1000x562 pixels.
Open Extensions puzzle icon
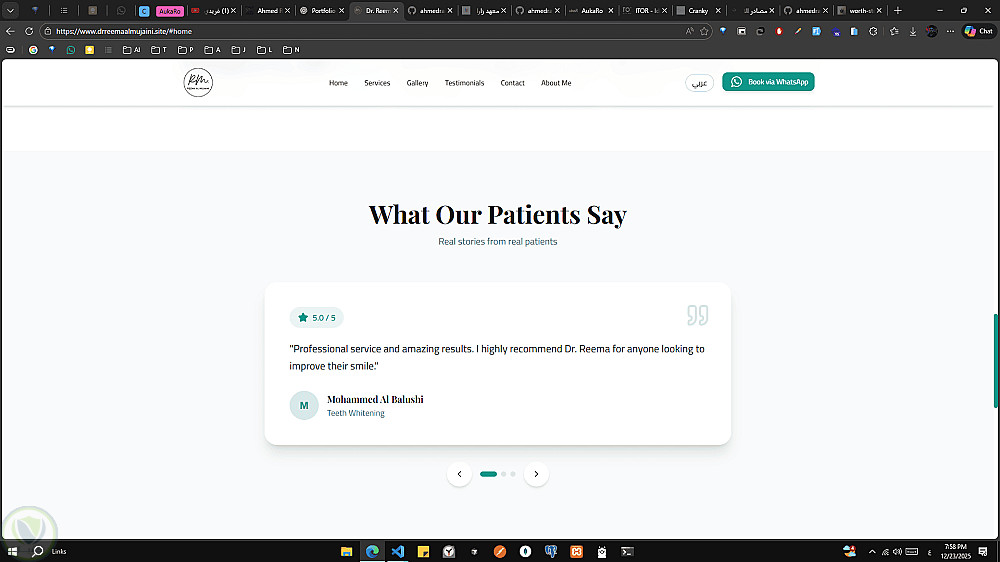click(x=873, y=31)
